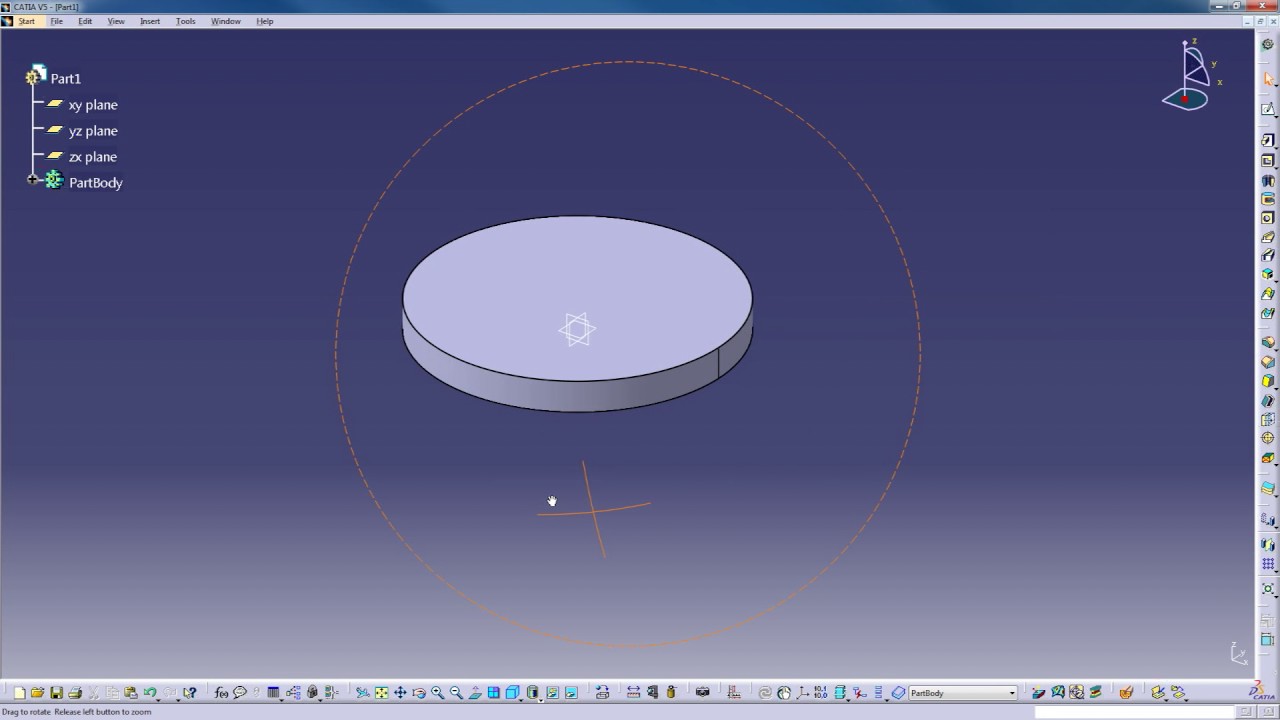Screen dimensions: 1280x720
Task: Open the Rectangular Pattern tool
Action: pos(1267,564)
